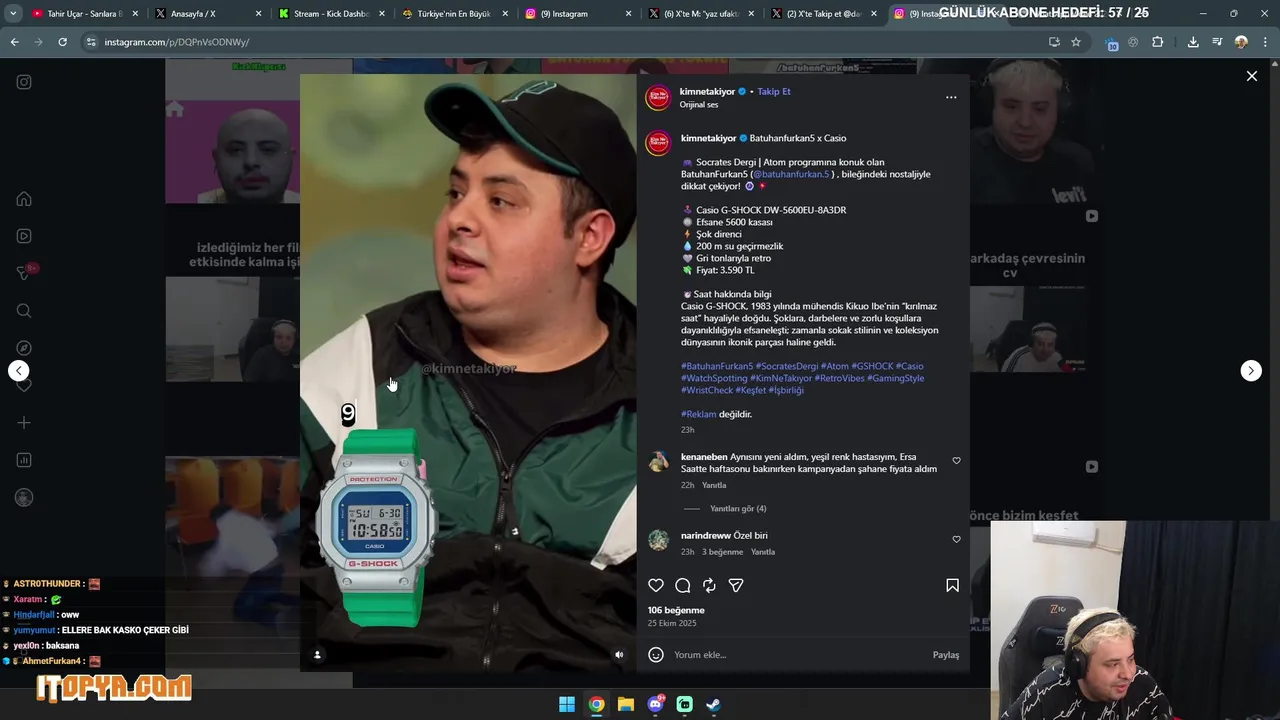Reload the page
Viewport: 1280px width, 720px height.
pos(62,42)
